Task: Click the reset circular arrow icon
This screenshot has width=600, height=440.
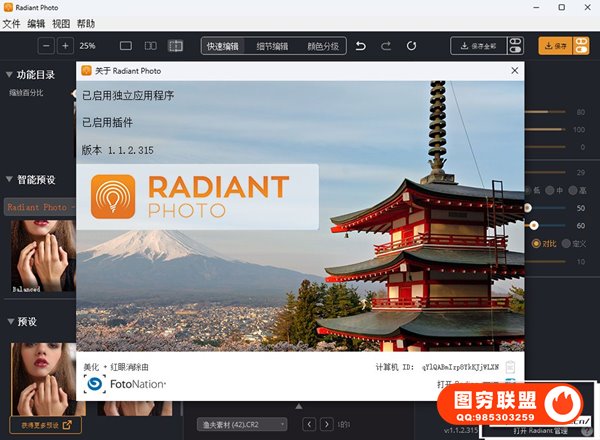Action: click(x=411, y=46)
